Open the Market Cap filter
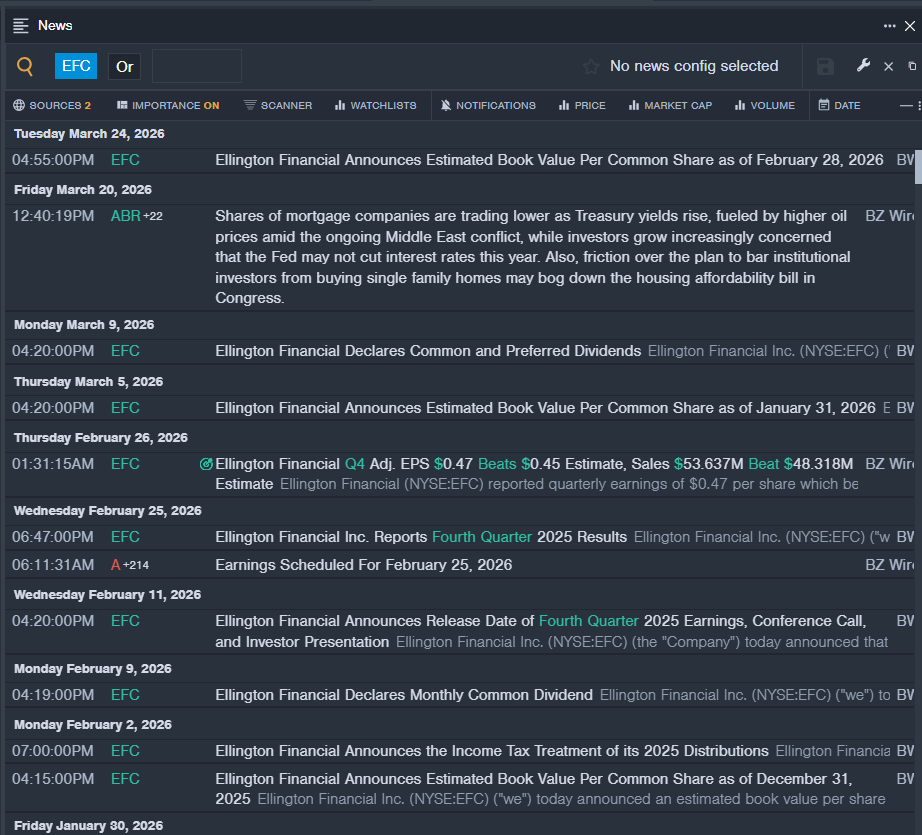 click(670, 105)
